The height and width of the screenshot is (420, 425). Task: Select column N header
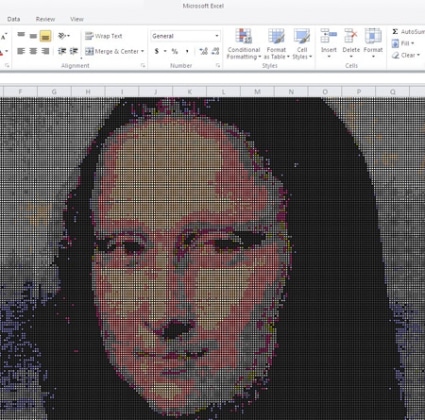point(291,92)
